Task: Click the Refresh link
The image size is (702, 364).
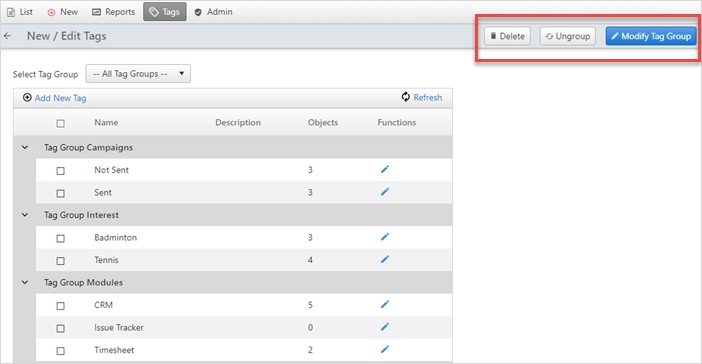Action: (x=428, y=97)
